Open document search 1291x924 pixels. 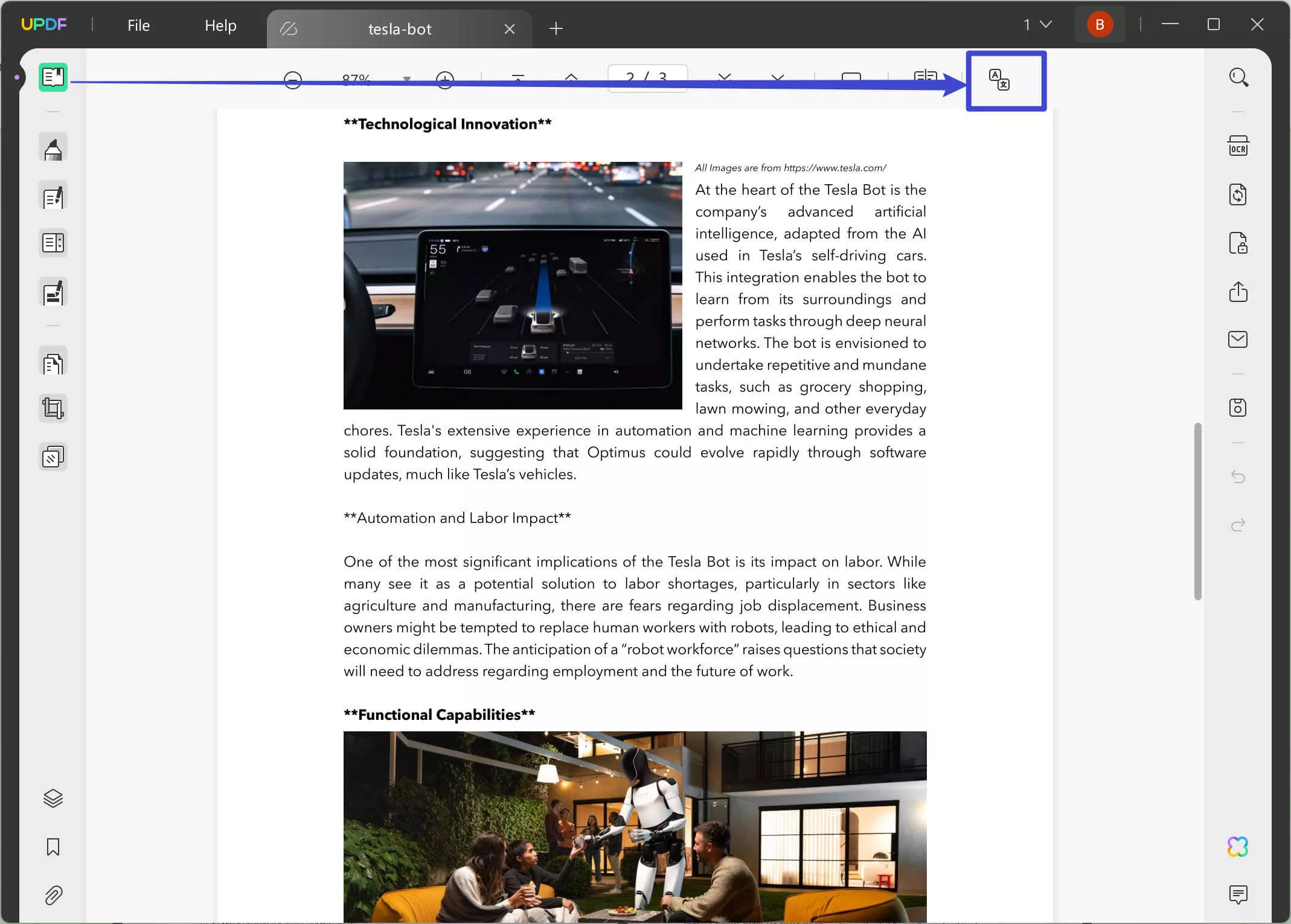(1238, 77)
